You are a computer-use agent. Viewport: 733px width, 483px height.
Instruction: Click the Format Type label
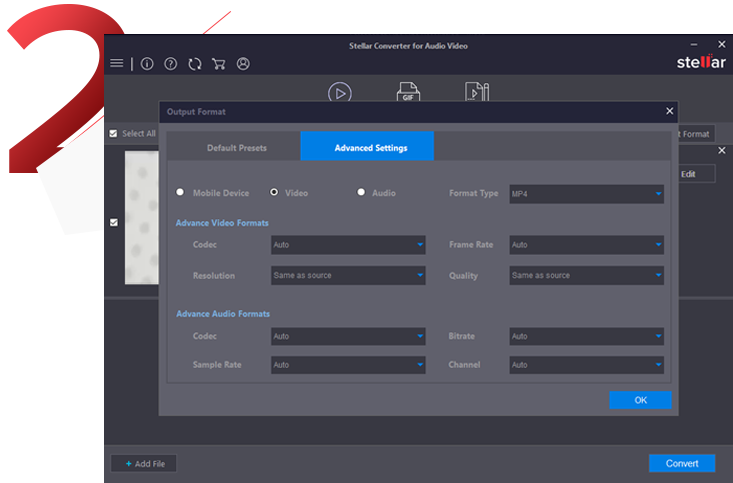(474, 193)
